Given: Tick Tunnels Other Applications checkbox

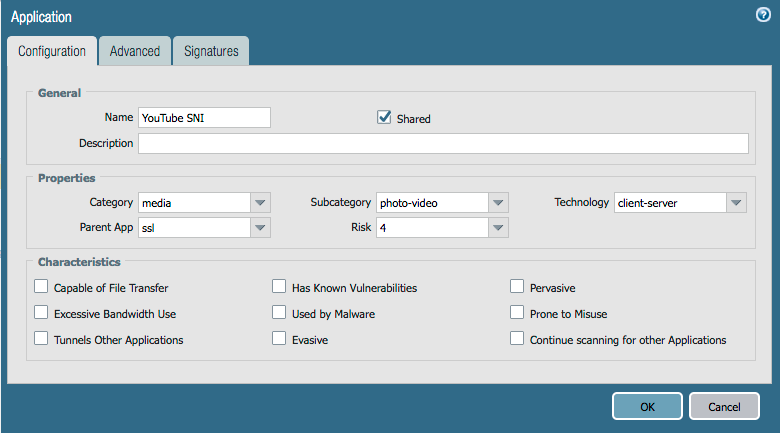Looking at the screenshot, I should click(41, 339).
